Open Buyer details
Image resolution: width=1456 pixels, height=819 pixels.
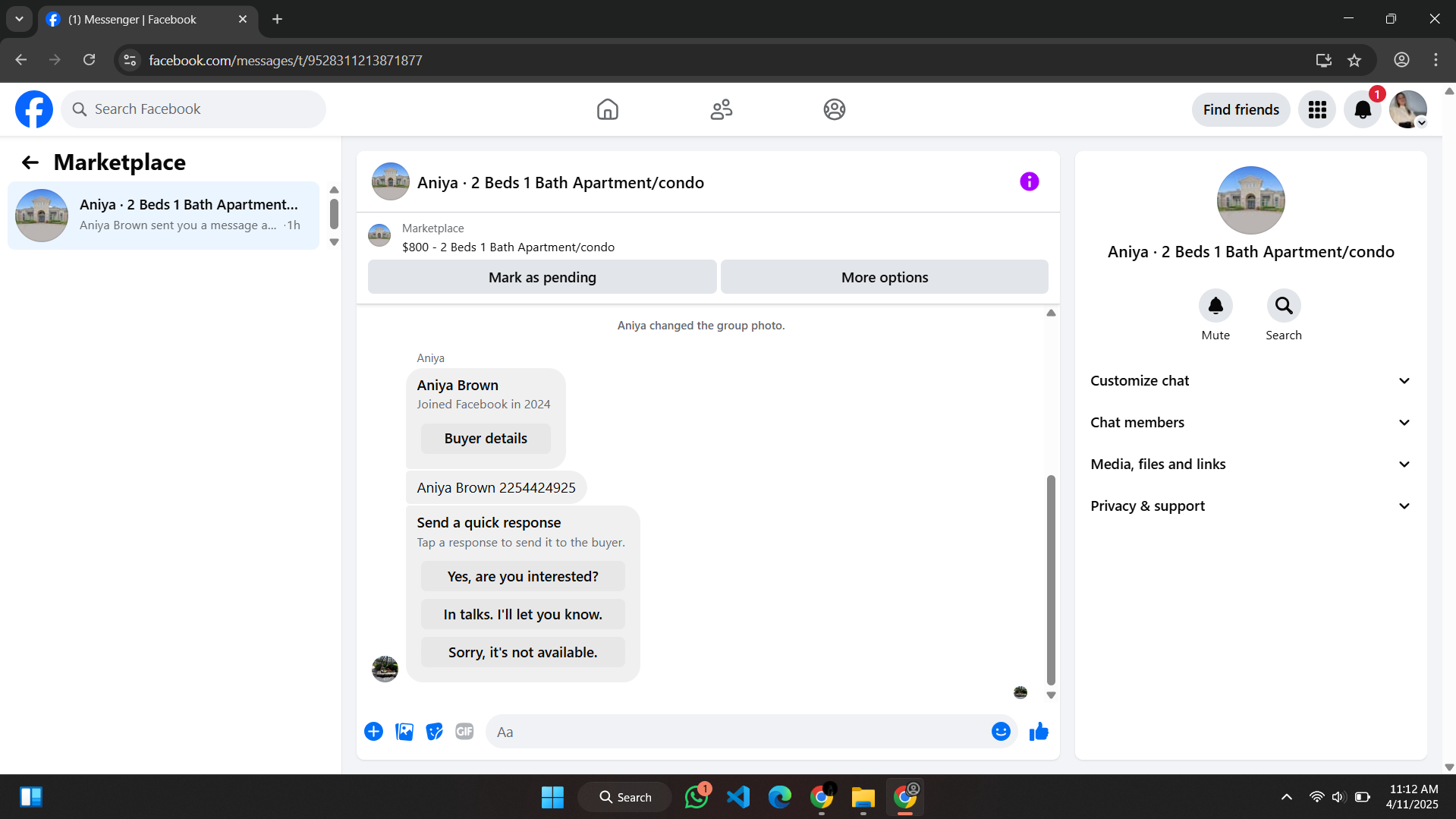click(x=486, y=439)
